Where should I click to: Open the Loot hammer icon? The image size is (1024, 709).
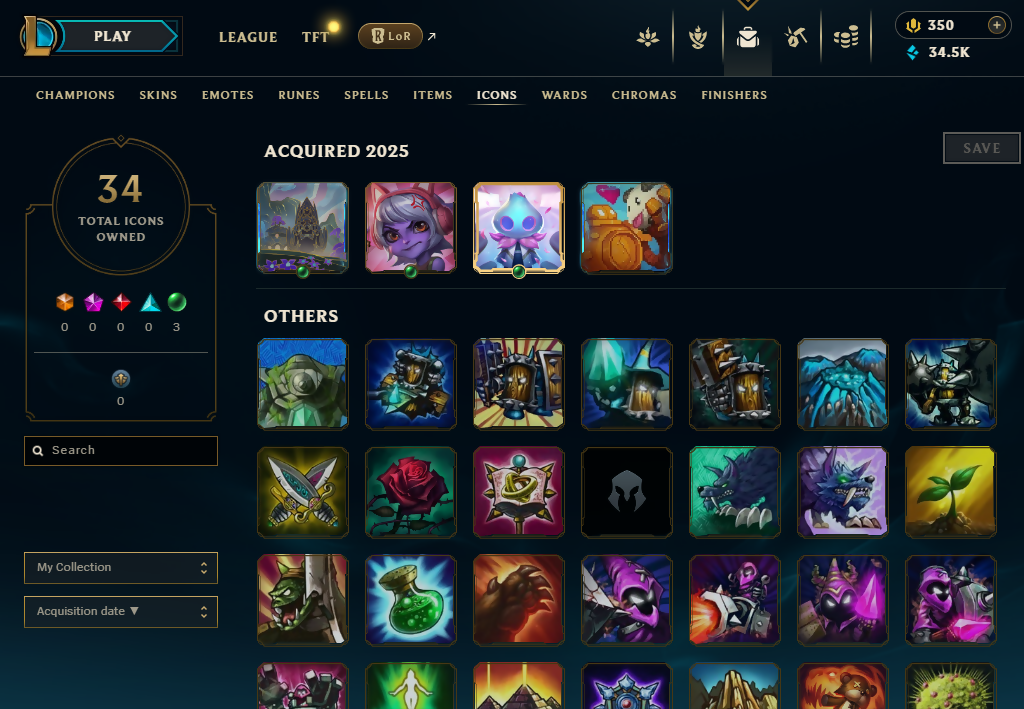click(x=795, y=37)
